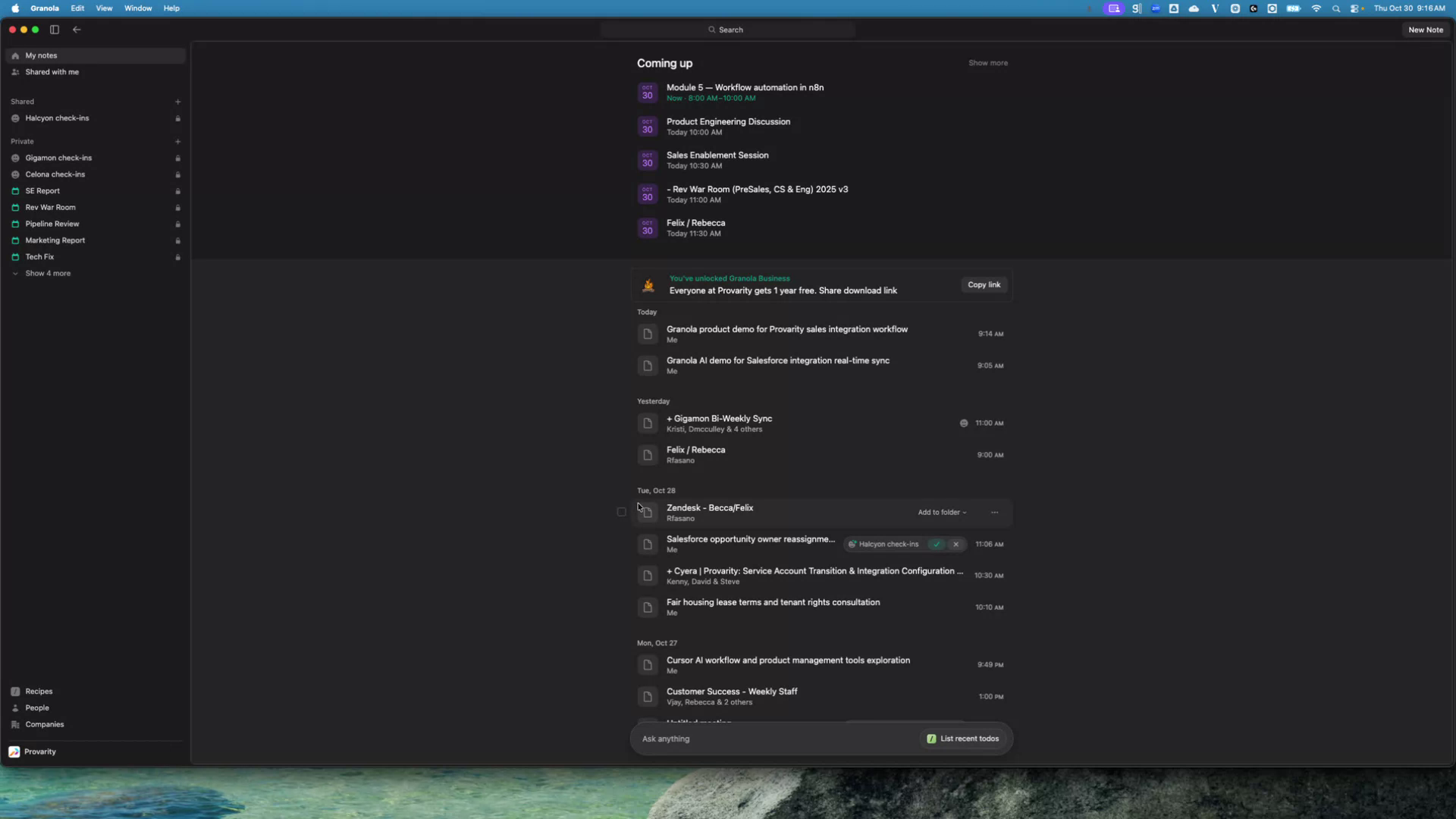Screen dimensions: 1456x819
Task: Open the Recipes sidebar icon
Action: [16, 692]
